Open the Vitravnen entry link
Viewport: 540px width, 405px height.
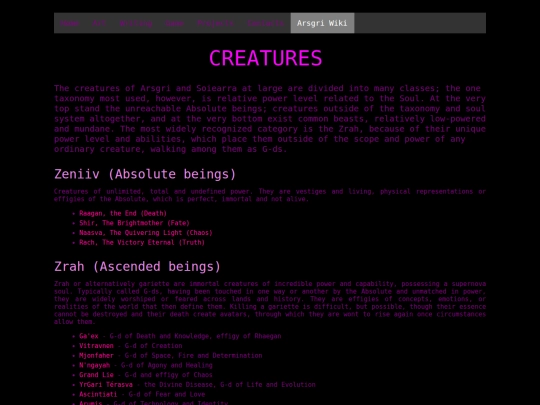pyautogui.click(x=96, y=346)
